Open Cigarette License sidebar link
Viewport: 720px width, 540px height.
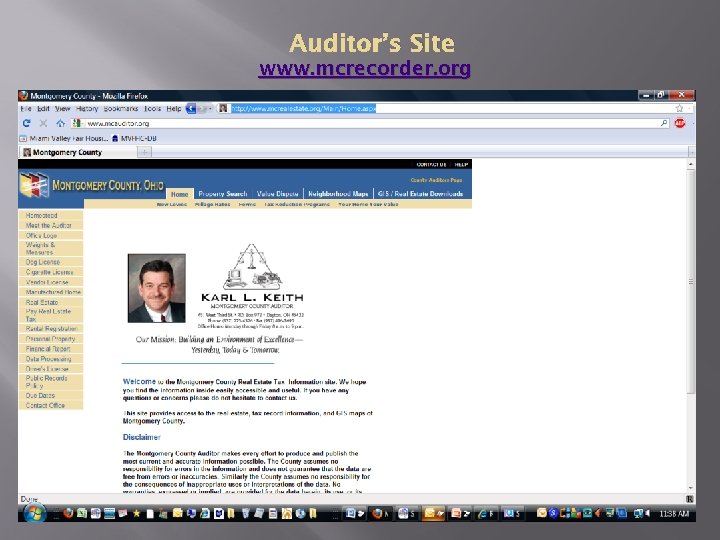pyautogui.click(x=50, y=272)
